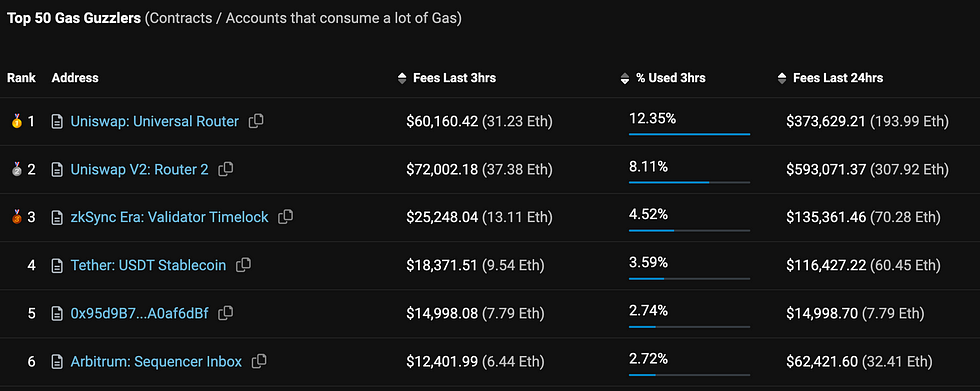Open zkSync Era: Validator Timelock link
Image resolution: width=980 pixels, height=391 pixels.
click(x=169, y=217)
